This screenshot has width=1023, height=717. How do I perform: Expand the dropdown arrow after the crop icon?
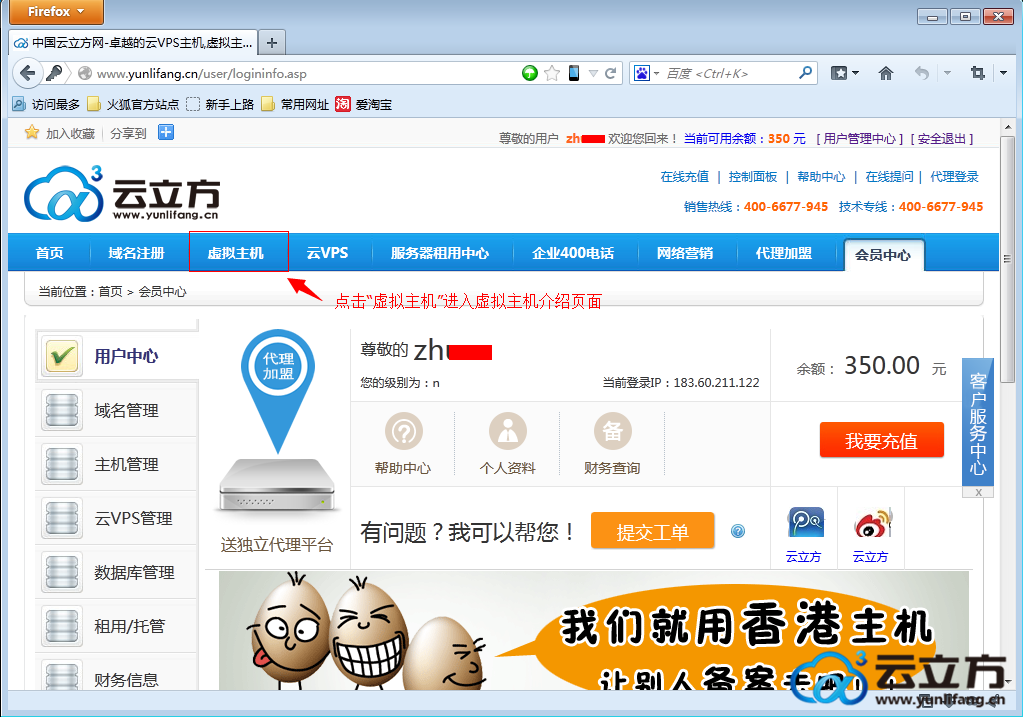coord(1003,73)
